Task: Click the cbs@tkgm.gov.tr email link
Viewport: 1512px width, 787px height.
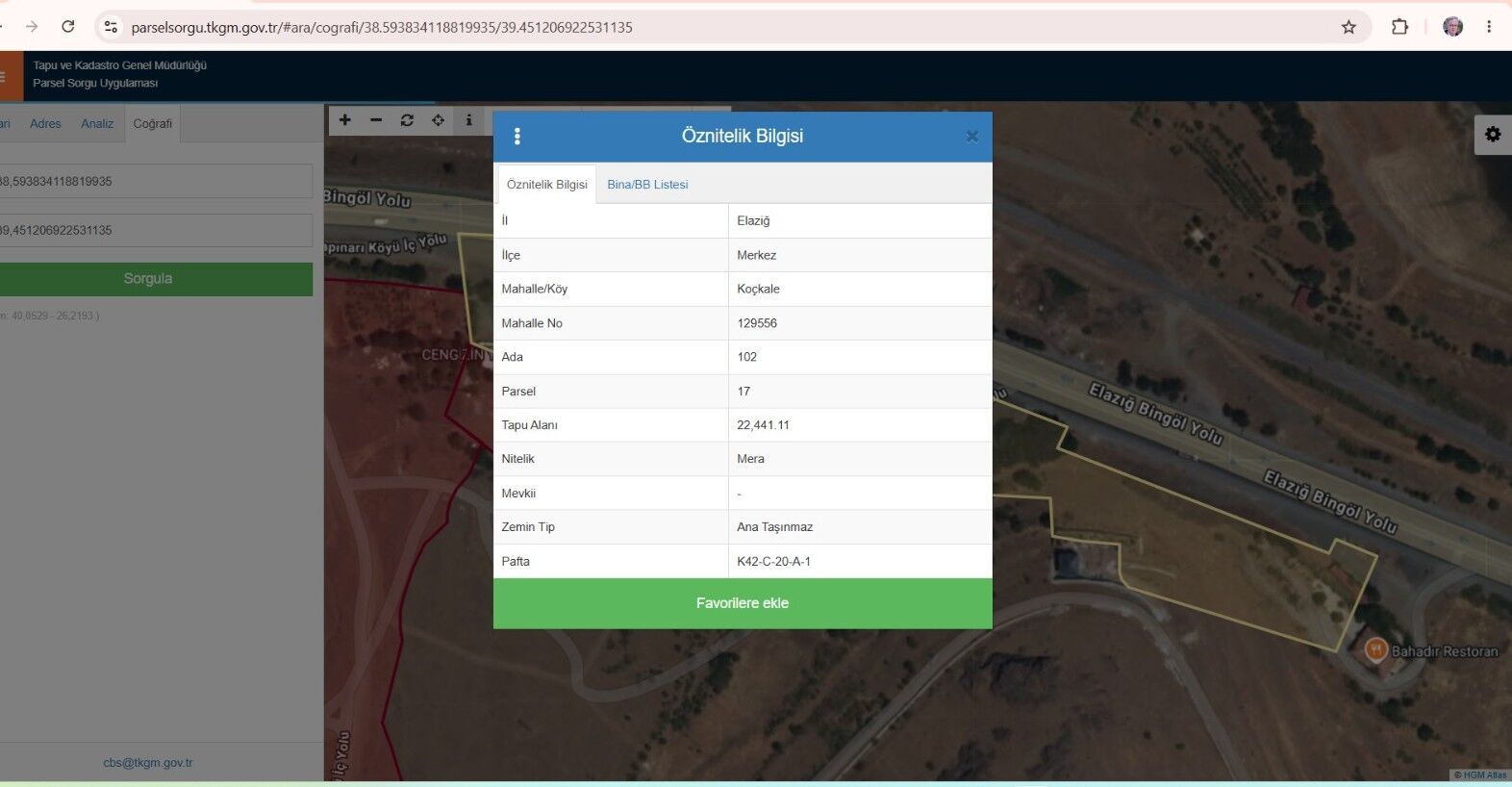Action: [x=148, y=763]
